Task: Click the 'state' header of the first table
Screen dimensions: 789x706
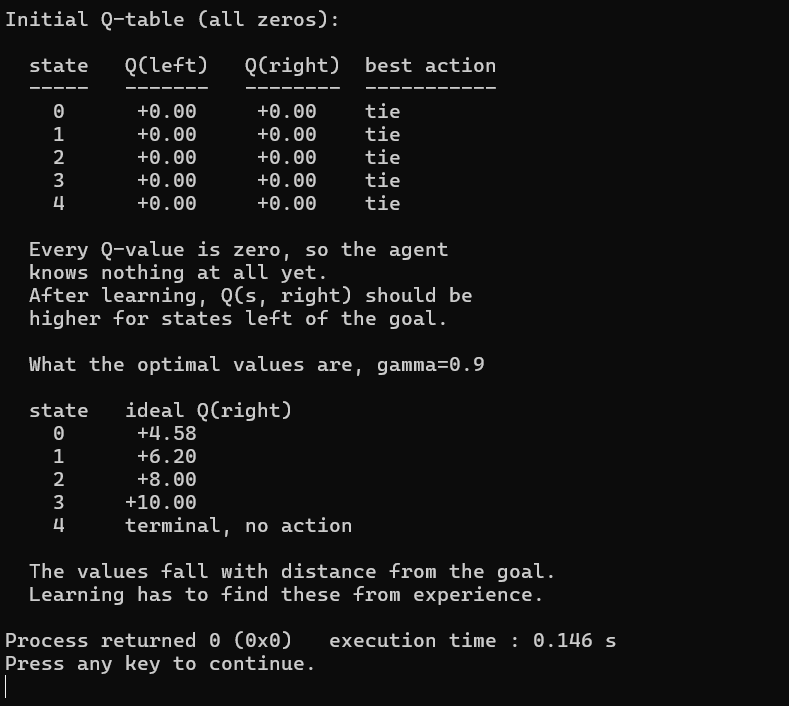Action: pos(59,65)
